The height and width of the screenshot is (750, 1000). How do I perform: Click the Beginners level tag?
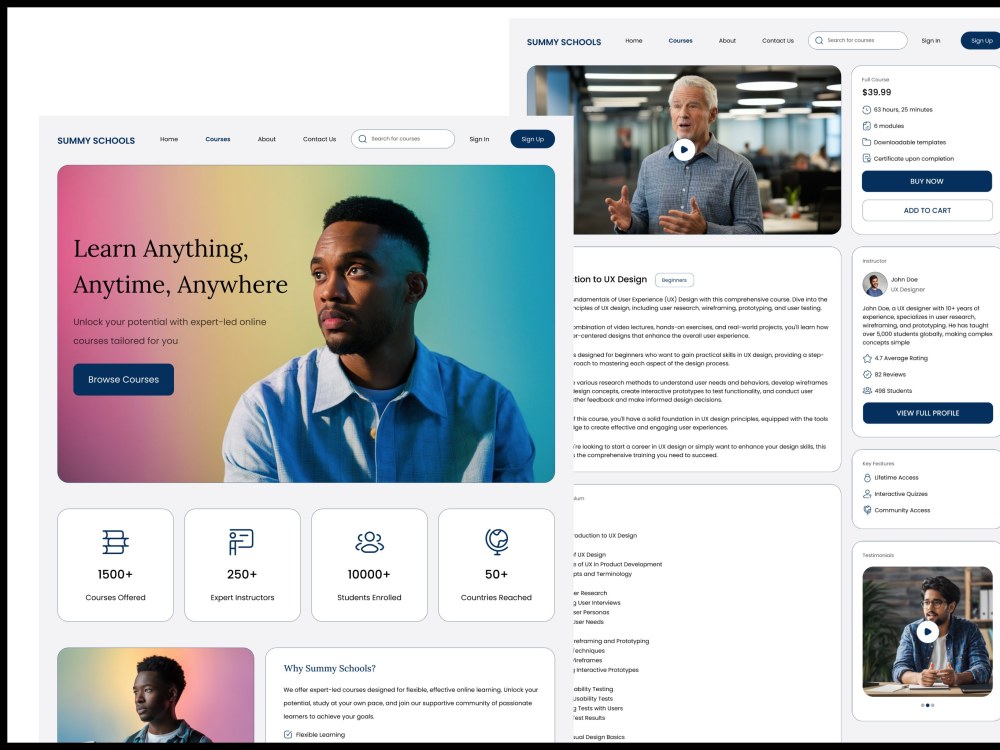point(674,280)
